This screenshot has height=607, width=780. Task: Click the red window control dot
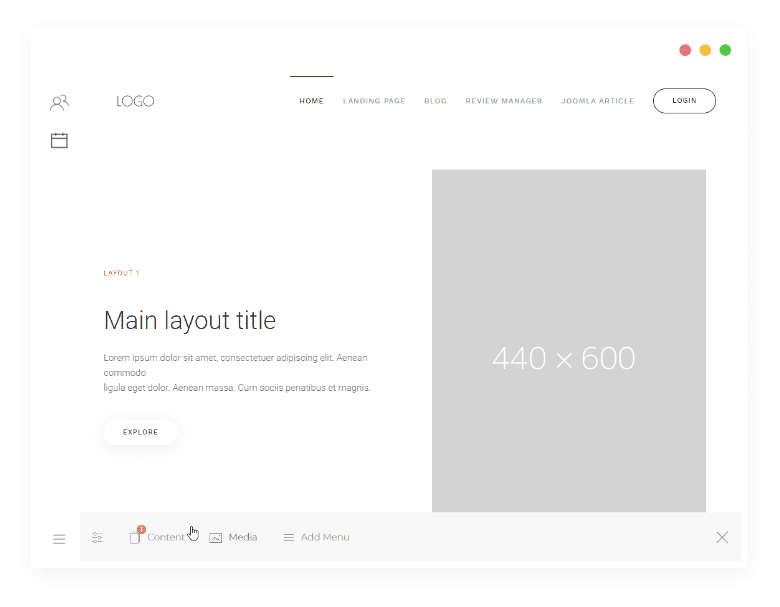(685, 50)
